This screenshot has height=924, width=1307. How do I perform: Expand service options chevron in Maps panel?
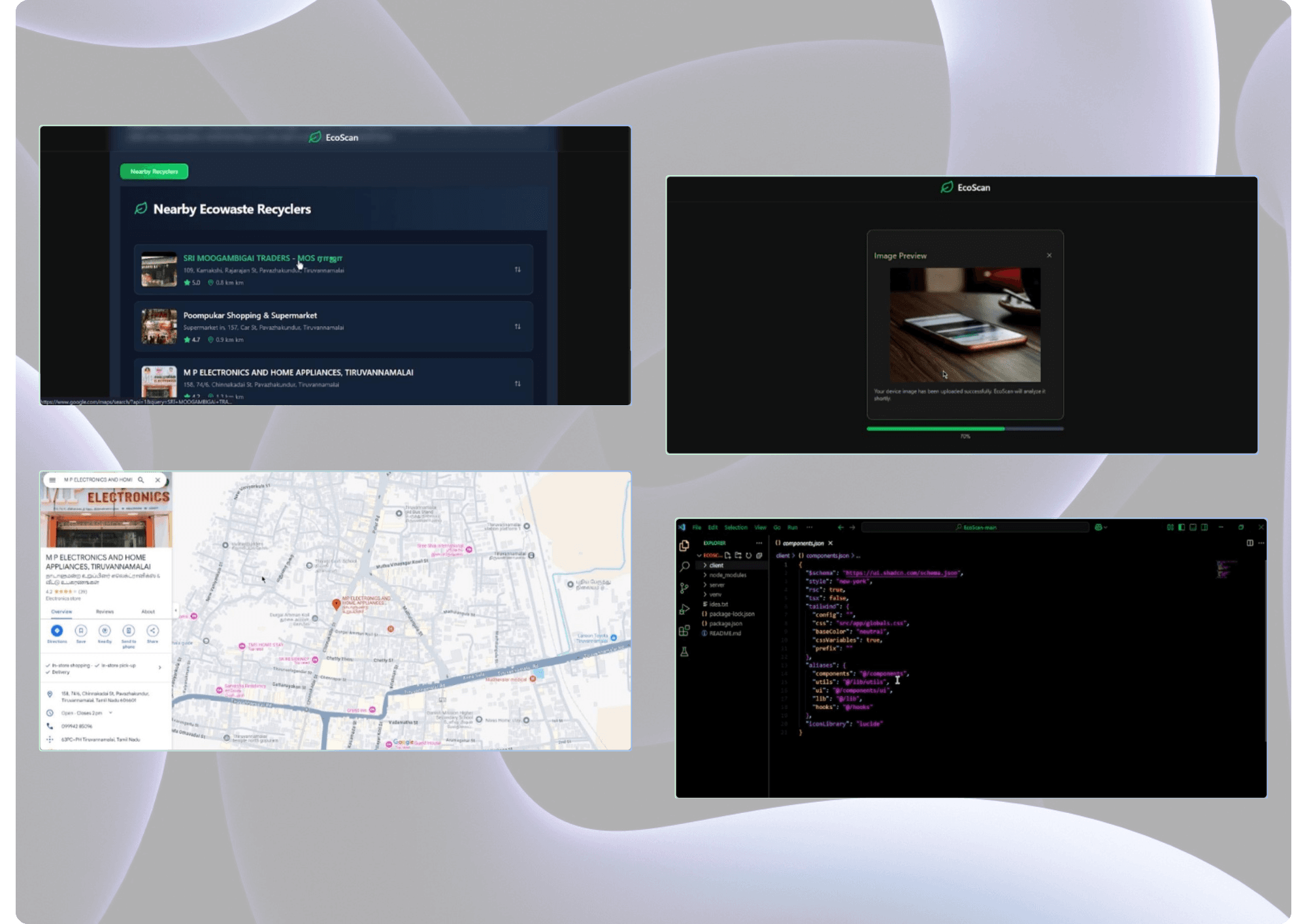[x=159, y=668]
